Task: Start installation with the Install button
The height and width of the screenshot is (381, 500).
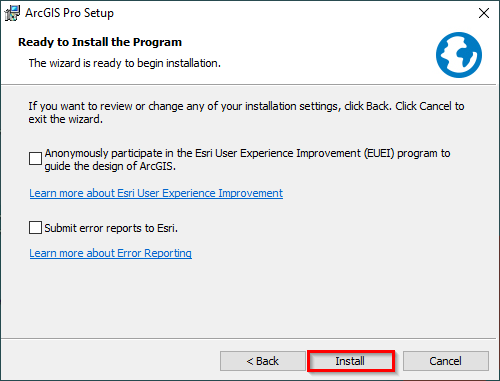Action: point(351,361)
